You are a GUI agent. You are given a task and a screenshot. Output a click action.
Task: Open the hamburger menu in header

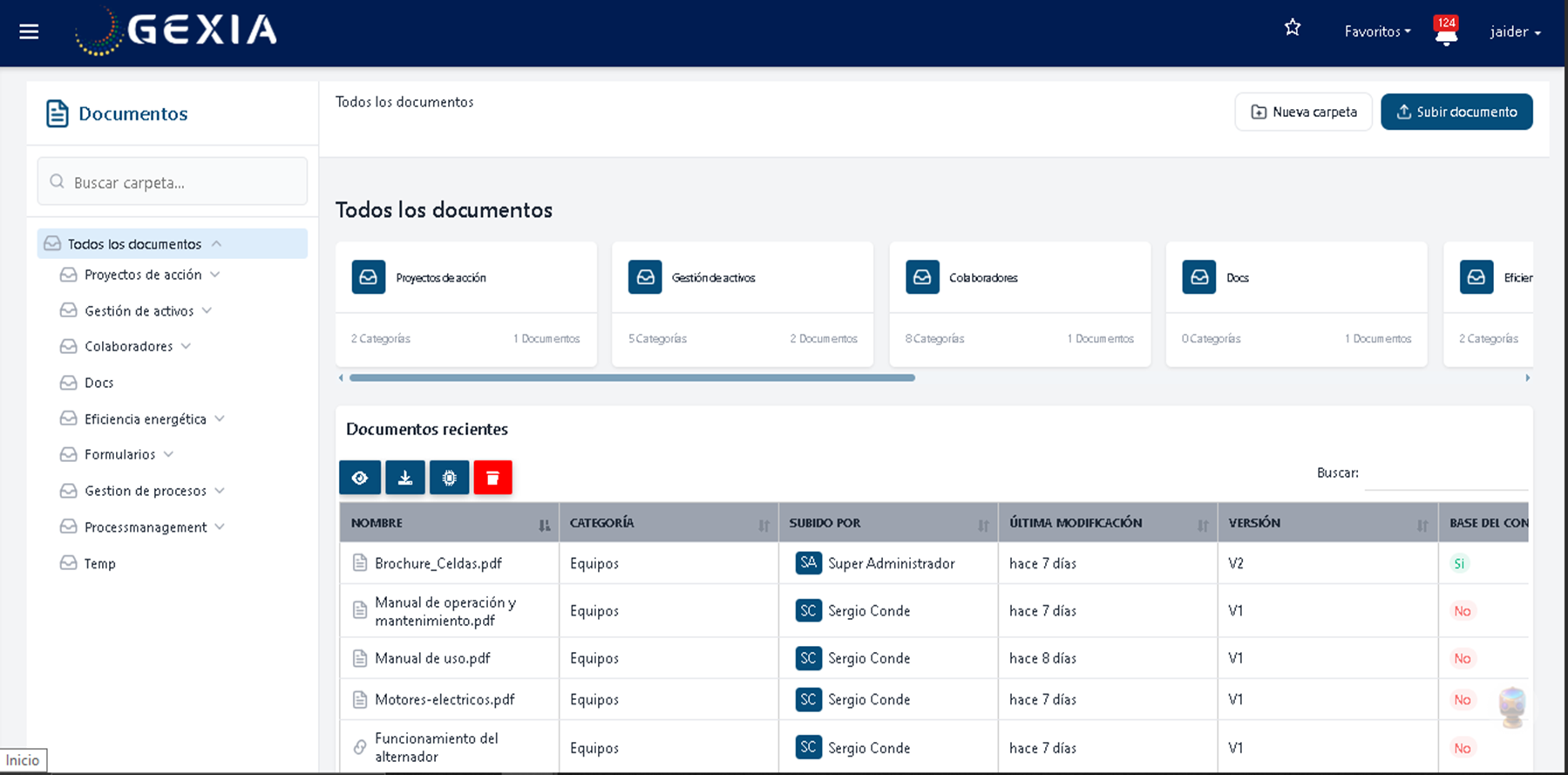[x=29, y=32]
